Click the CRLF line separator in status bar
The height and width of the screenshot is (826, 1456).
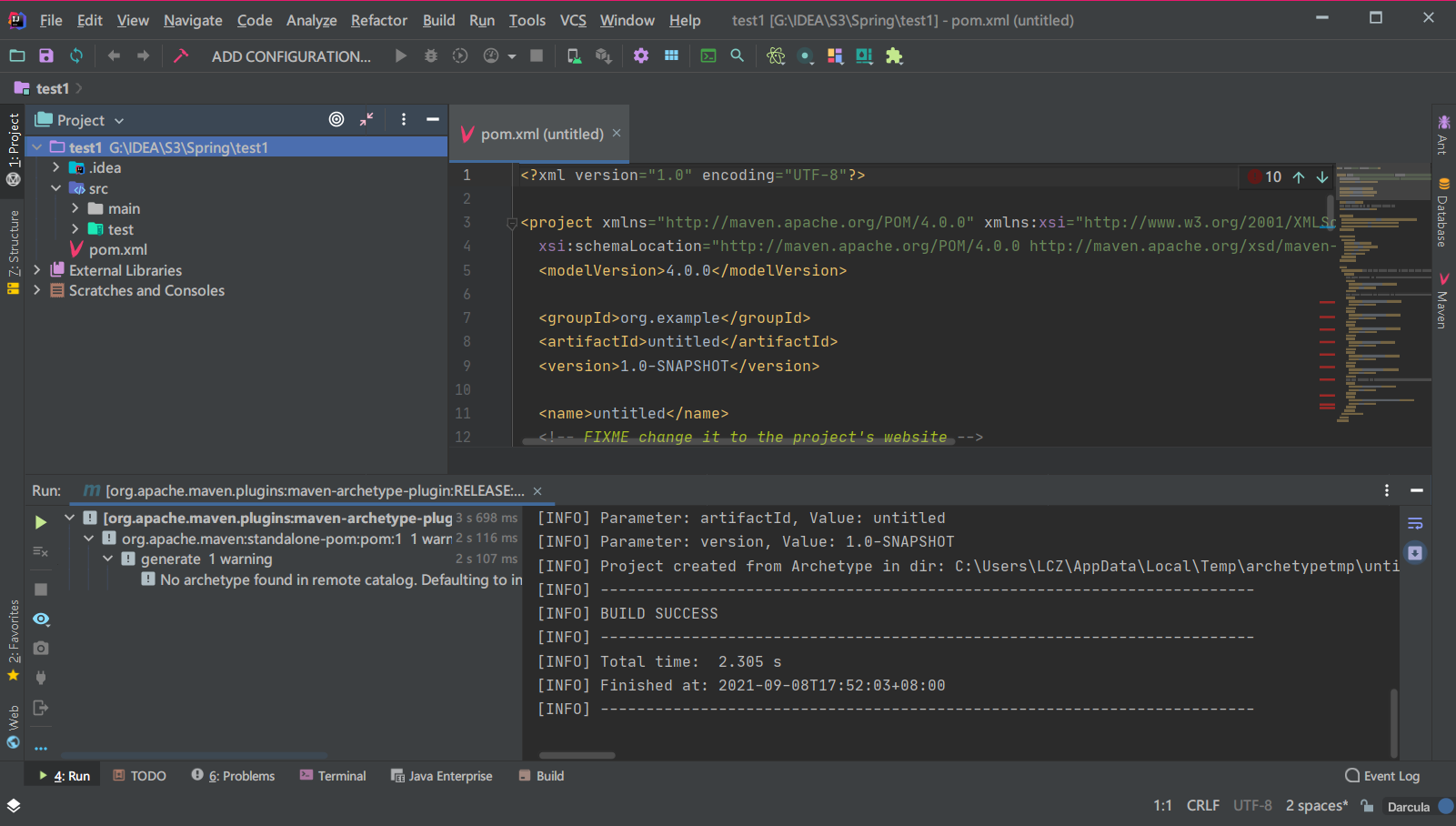[x=1203, y=805]
